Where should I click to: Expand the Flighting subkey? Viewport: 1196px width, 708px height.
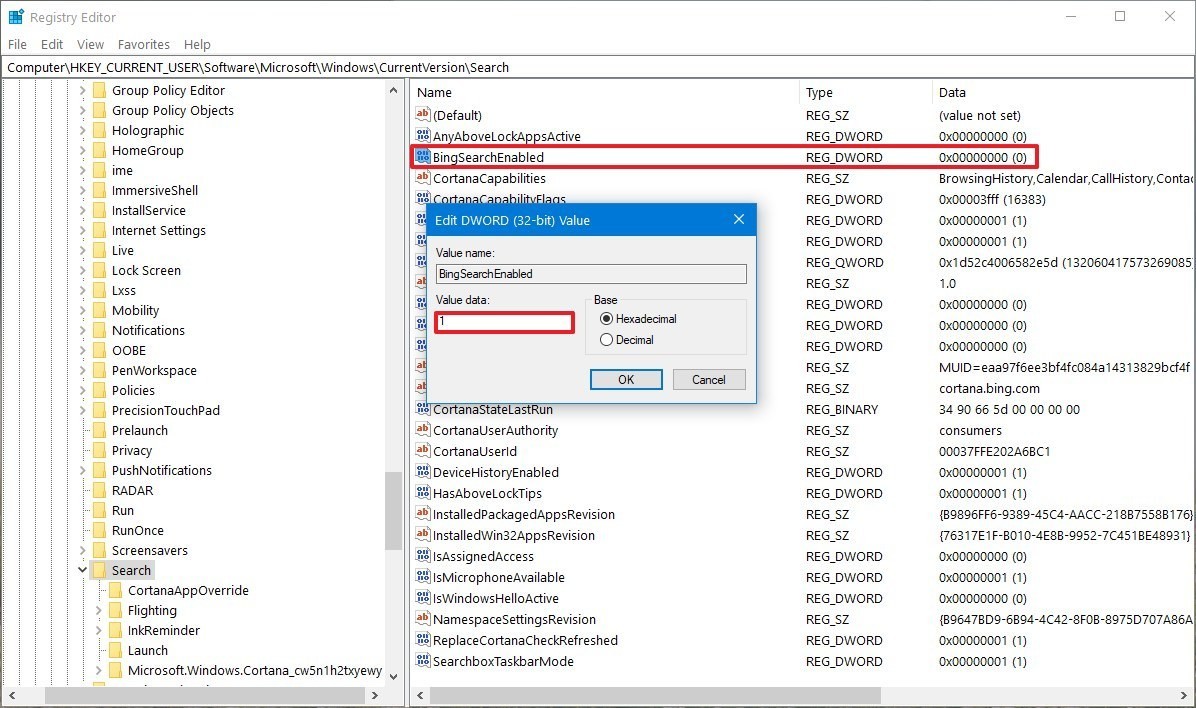point(98,610)
